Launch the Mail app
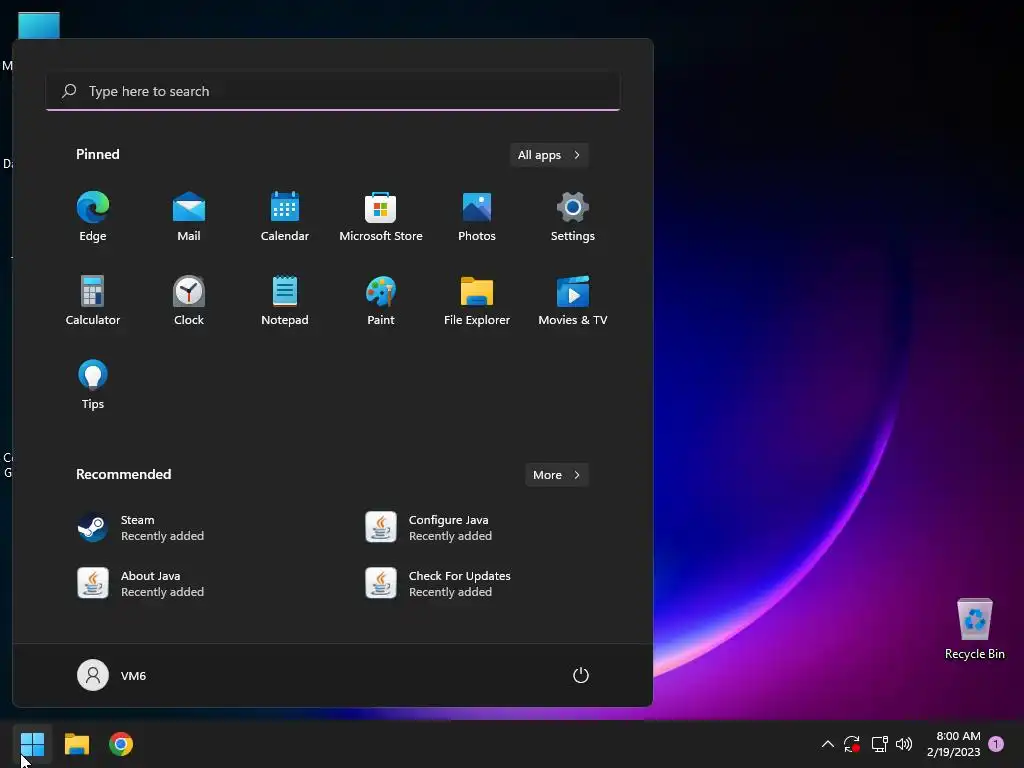This screenshot has width=1024, height=768. point(189,217)
